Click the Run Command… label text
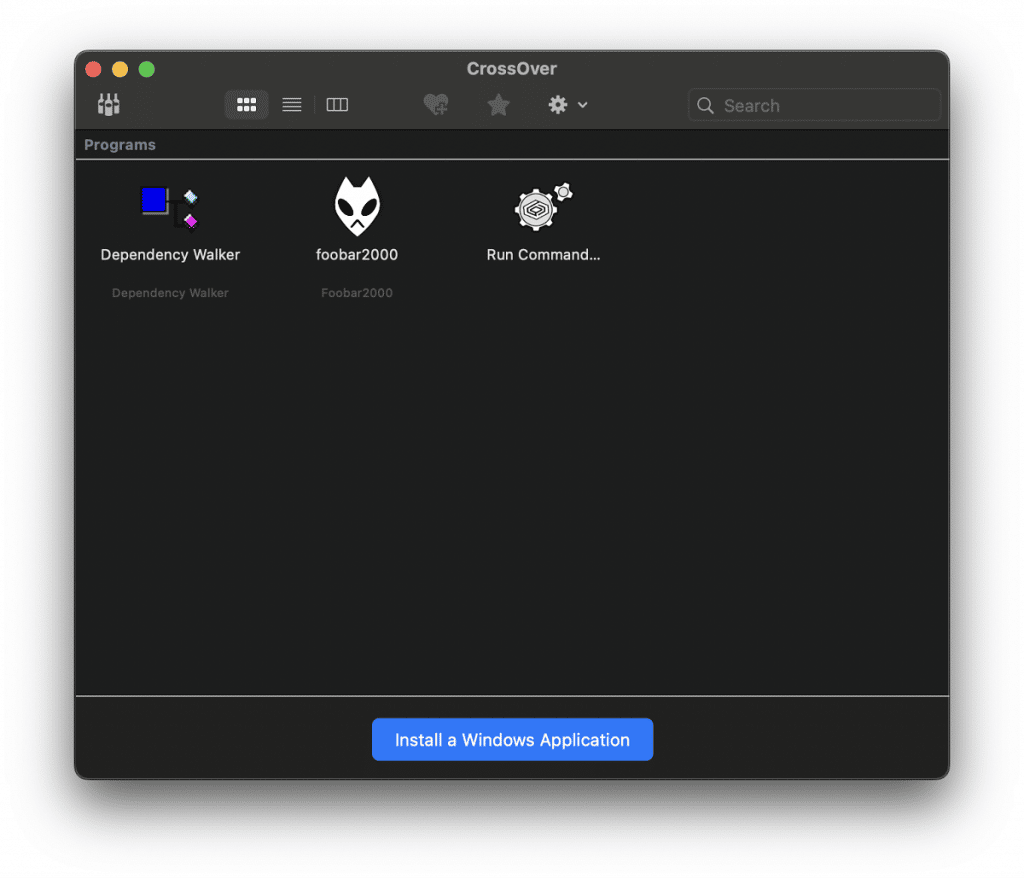1024x878 pixels. (x=543, y=254)
